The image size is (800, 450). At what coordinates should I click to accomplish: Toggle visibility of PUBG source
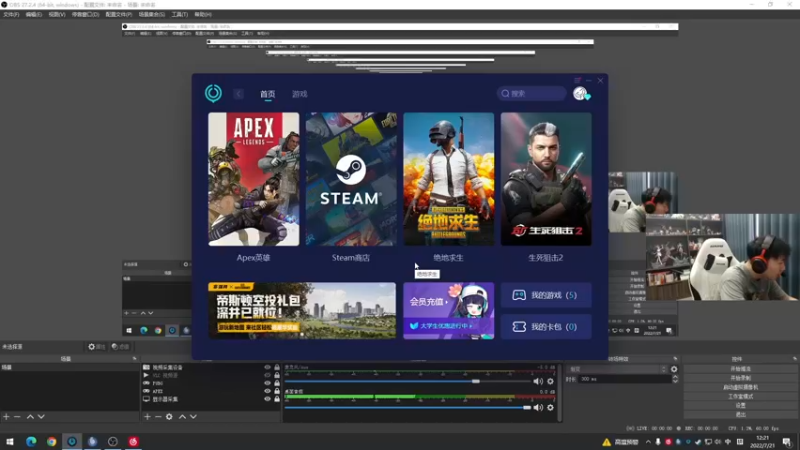click(267, 383)
